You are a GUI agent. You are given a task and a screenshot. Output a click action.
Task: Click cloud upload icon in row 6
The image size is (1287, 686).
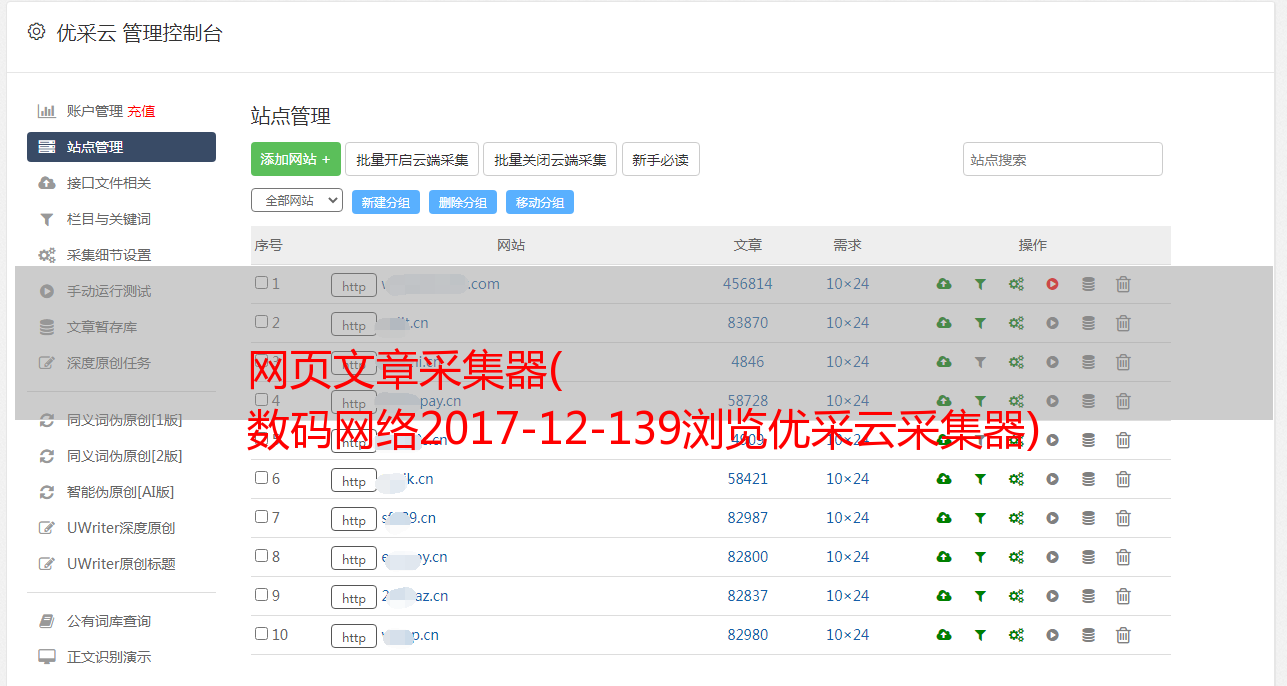pyautogui.click(x=944, y=479)
